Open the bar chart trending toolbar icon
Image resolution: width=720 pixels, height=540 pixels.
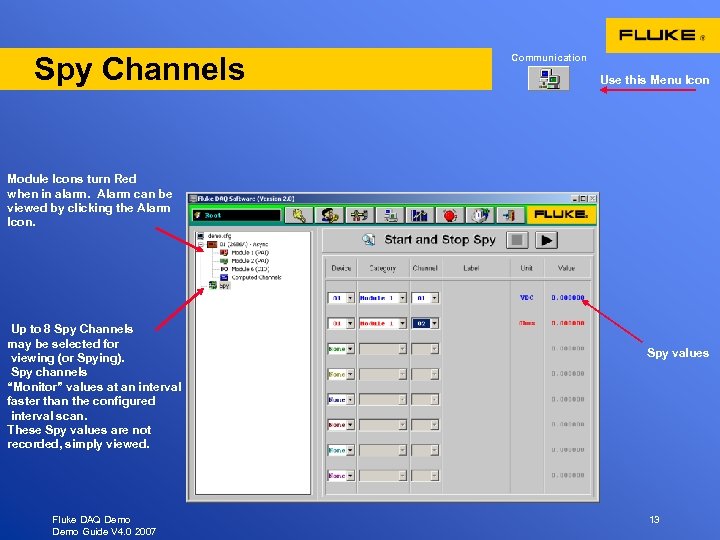pyautogui.click(x=419, y=215)
